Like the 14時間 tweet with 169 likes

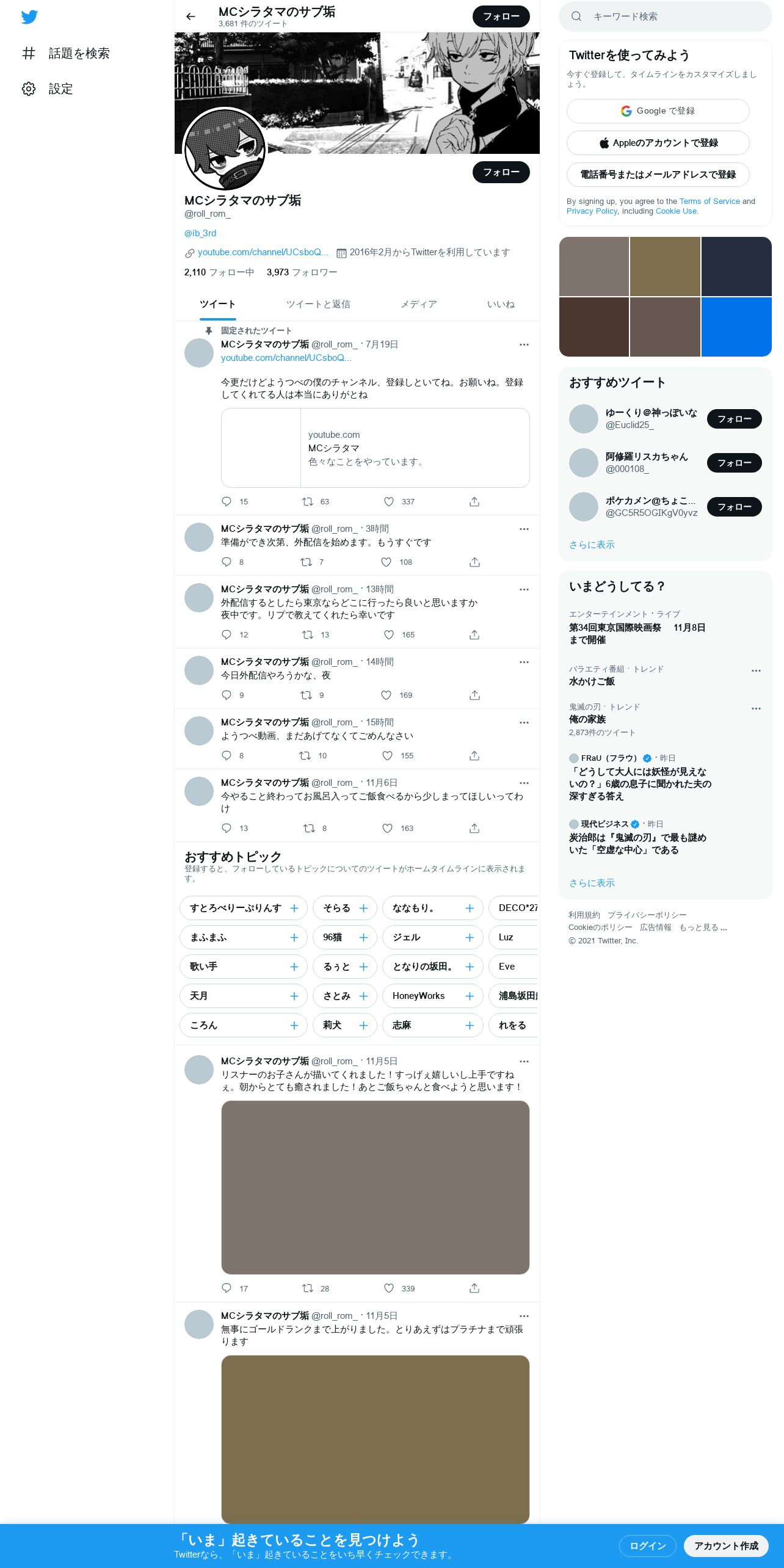click(386, 695)
